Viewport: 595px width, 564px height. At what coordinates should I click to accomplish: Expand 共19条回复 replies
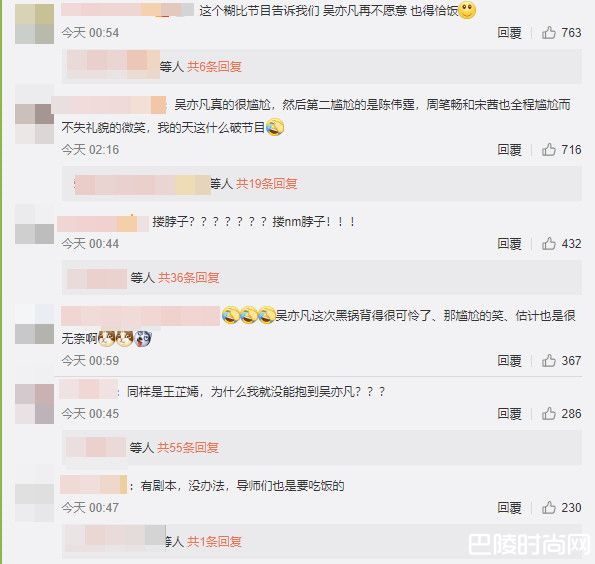tap(266, 184)
